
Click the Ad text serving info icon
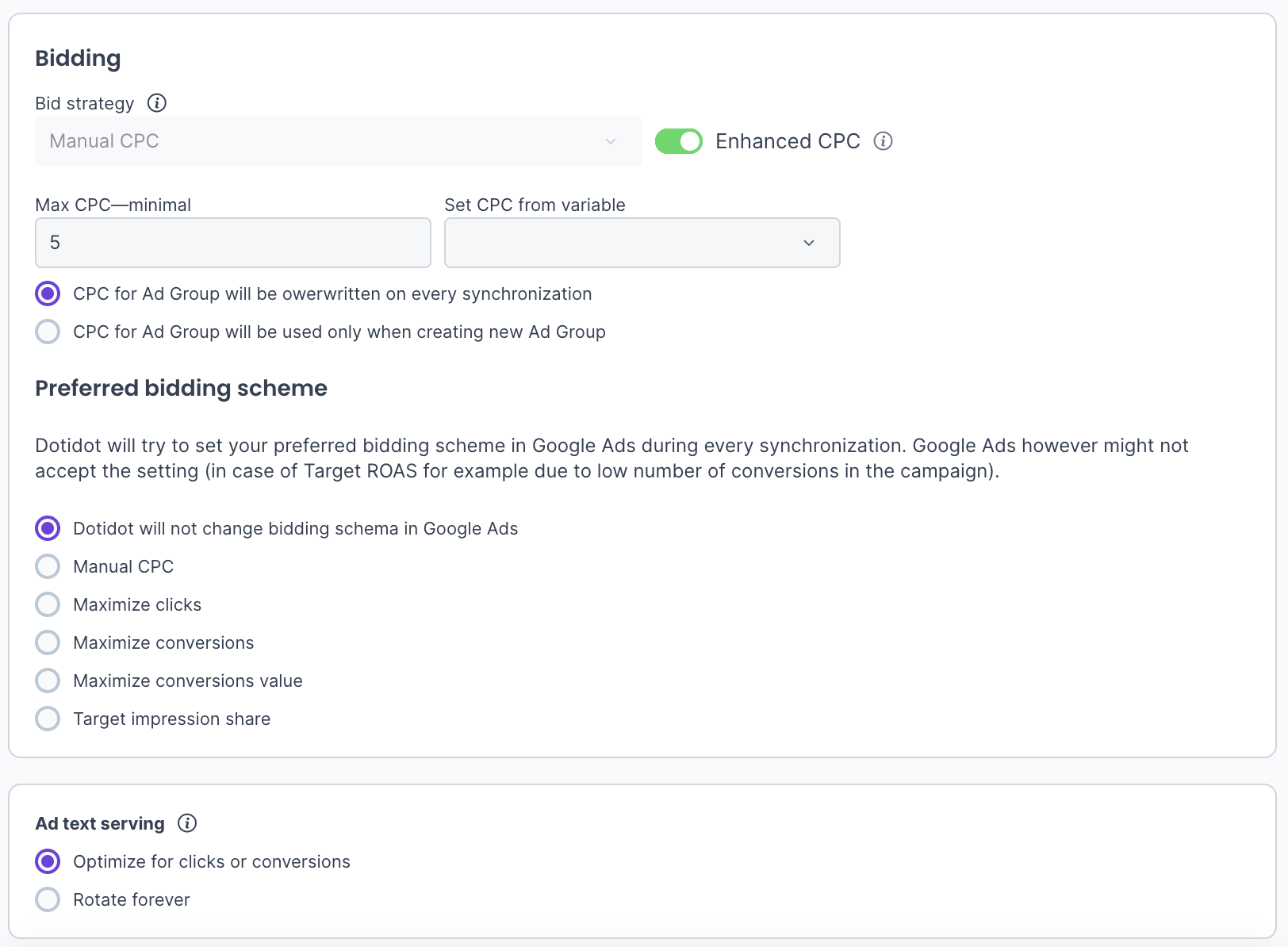click(x=187, y=823)
